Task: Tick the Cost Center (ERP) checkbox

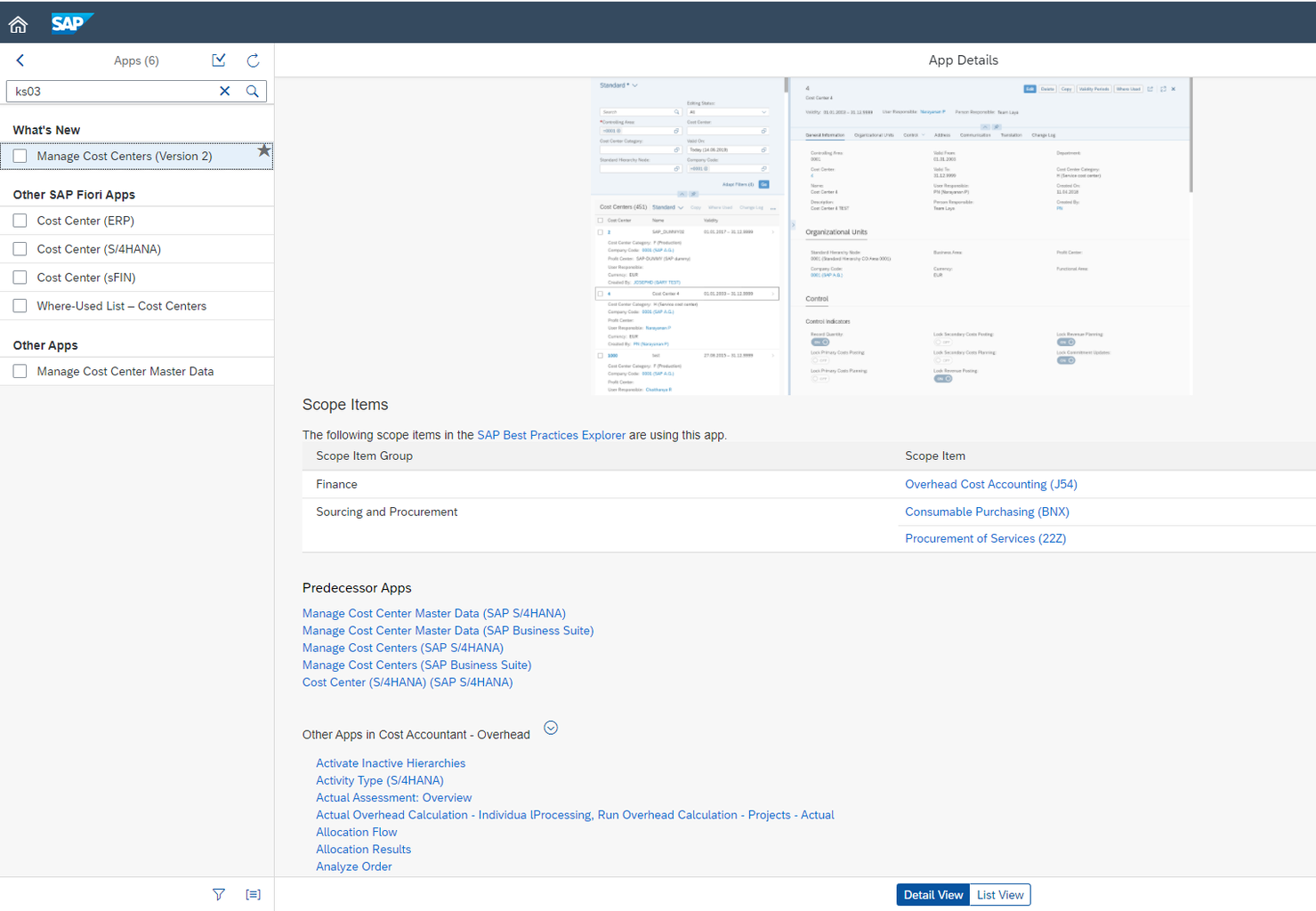Action: point(20,221)
